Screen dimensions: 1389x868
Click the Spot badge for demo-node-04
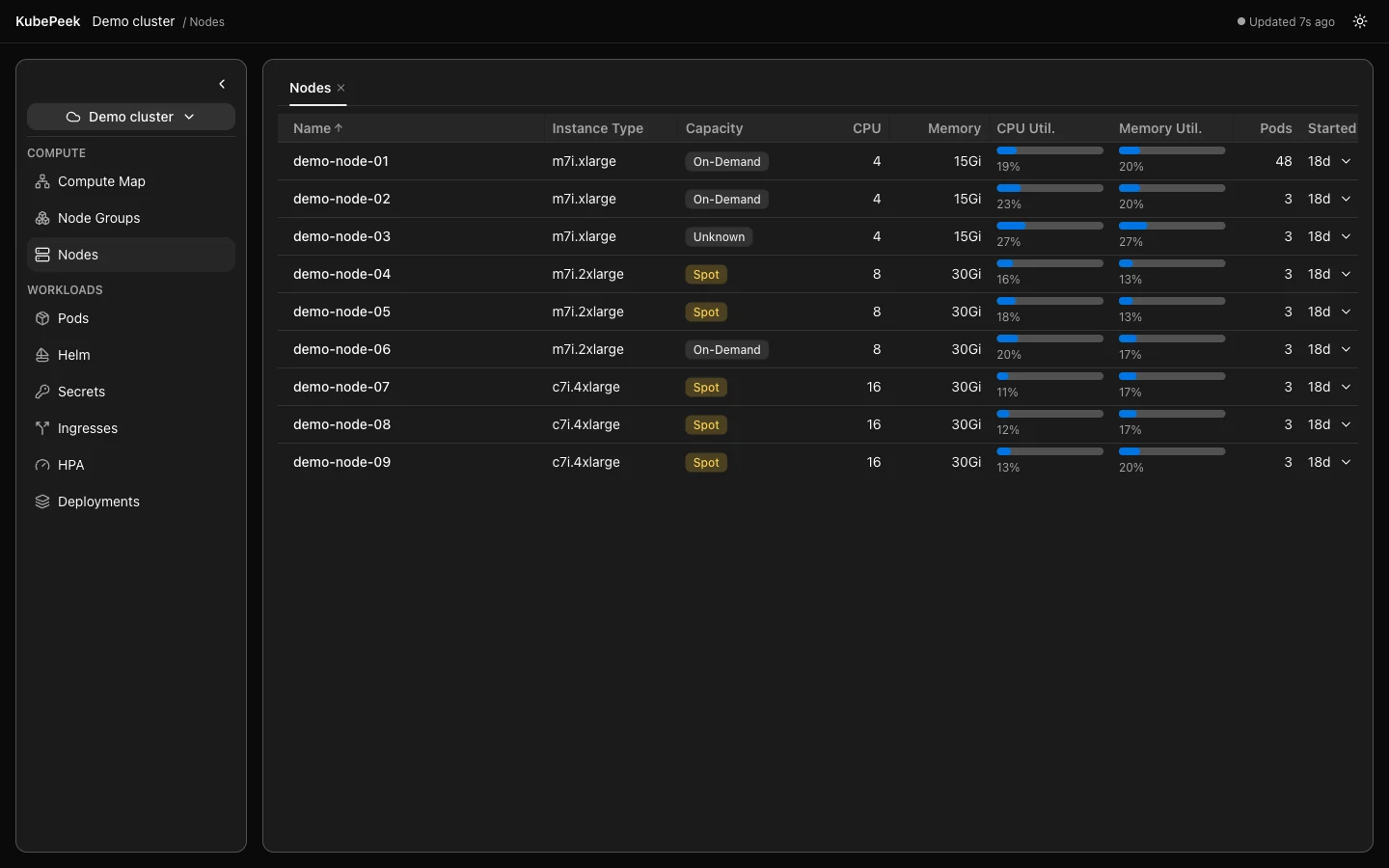coord(706,274)
